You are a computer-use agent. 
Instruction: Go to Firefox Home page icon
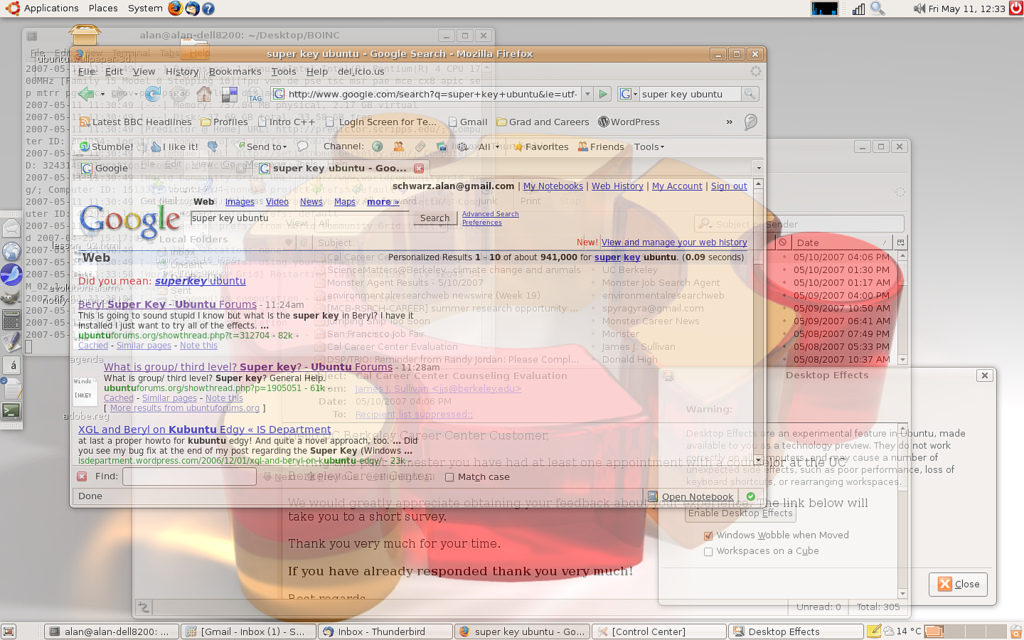(204, 94)
